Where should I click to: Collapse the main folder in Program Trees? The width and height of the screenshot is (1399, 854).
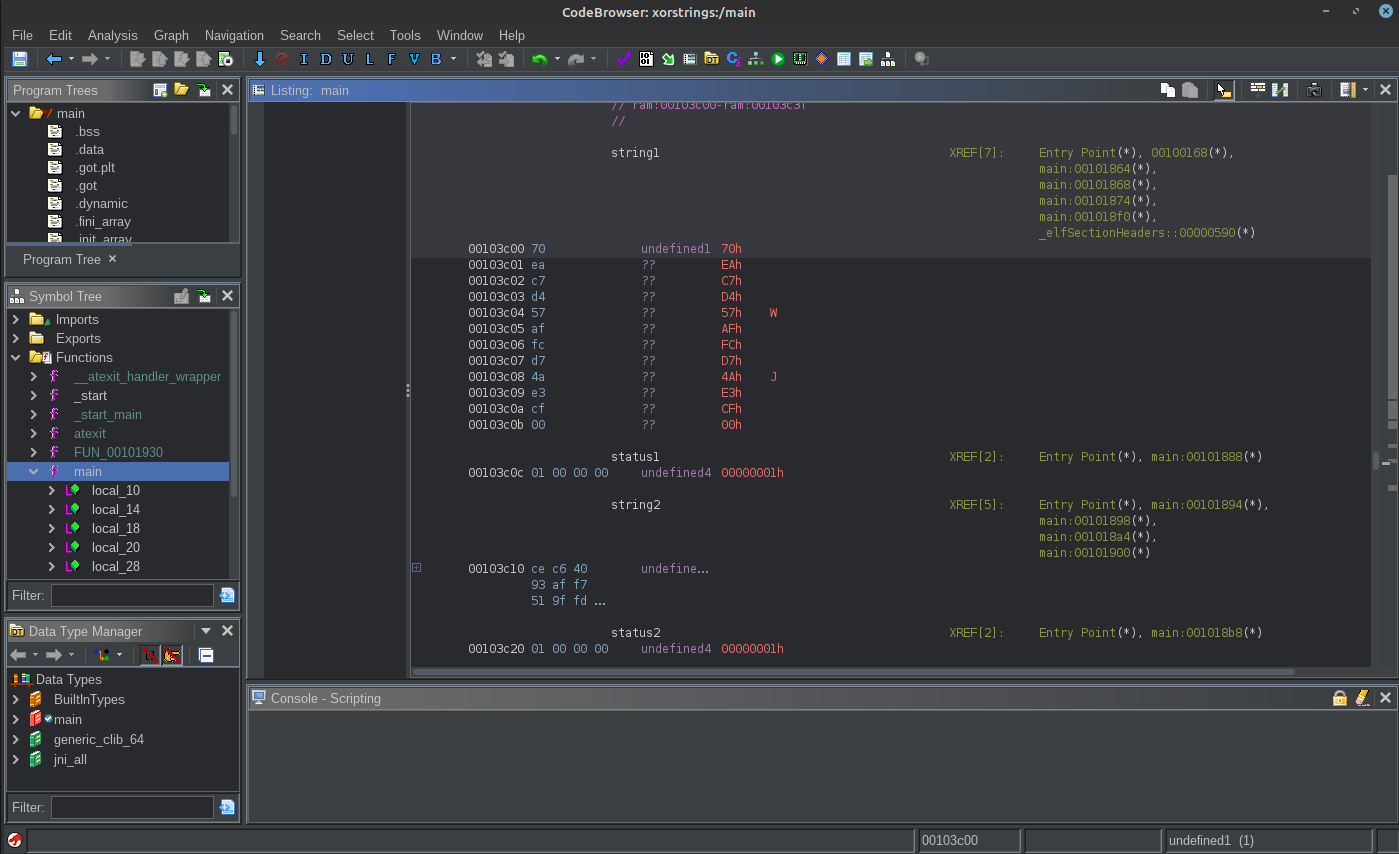[14, 113]
